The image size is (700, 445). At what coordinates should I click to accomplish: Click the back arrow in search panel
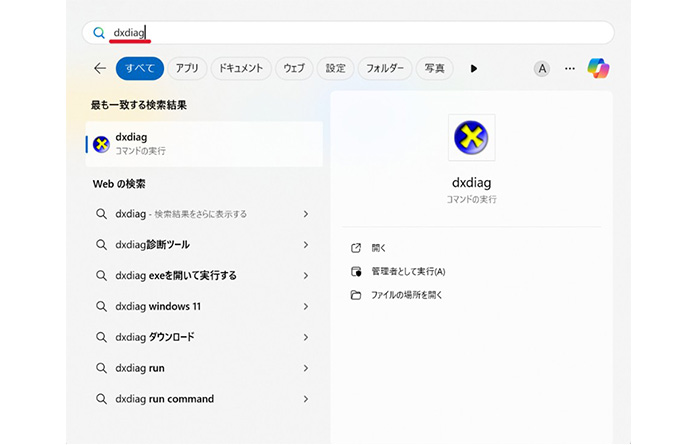tap(99, 68)
